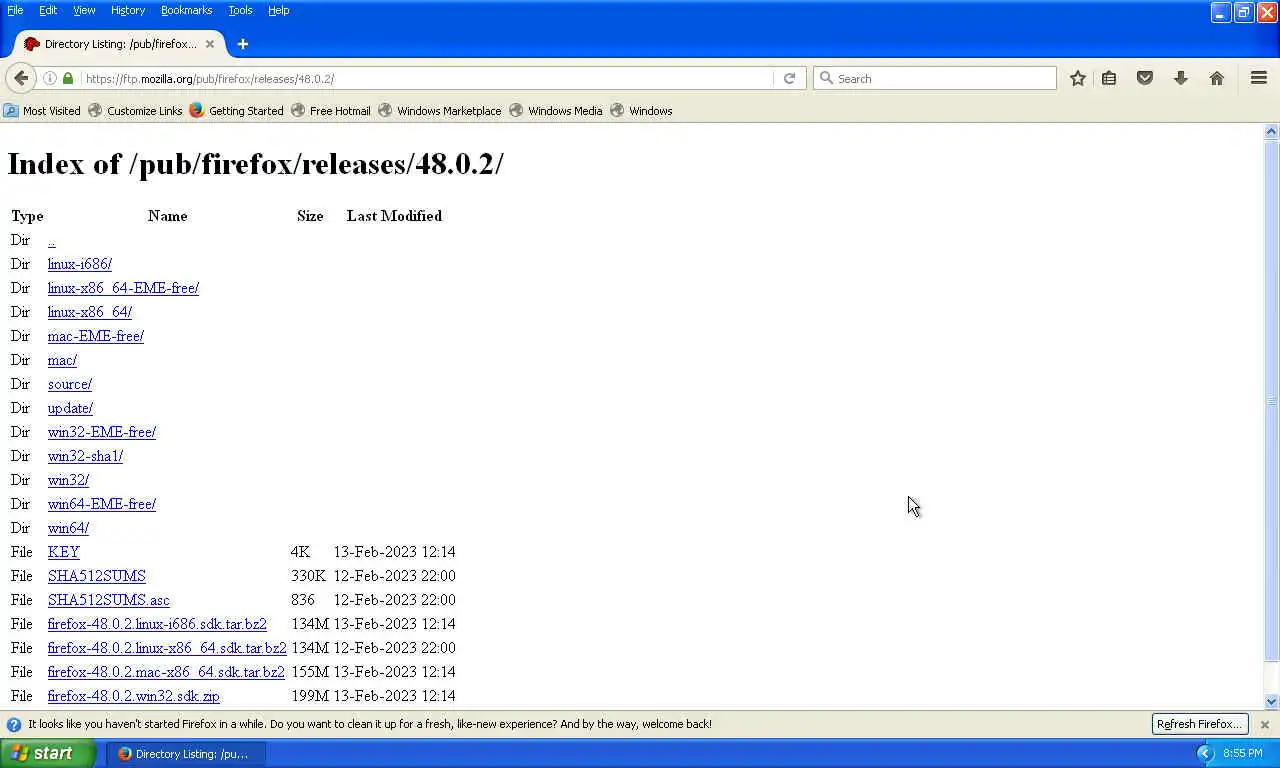Save page to Pocket
The image size is (1280, 768).
point(1145,78)
